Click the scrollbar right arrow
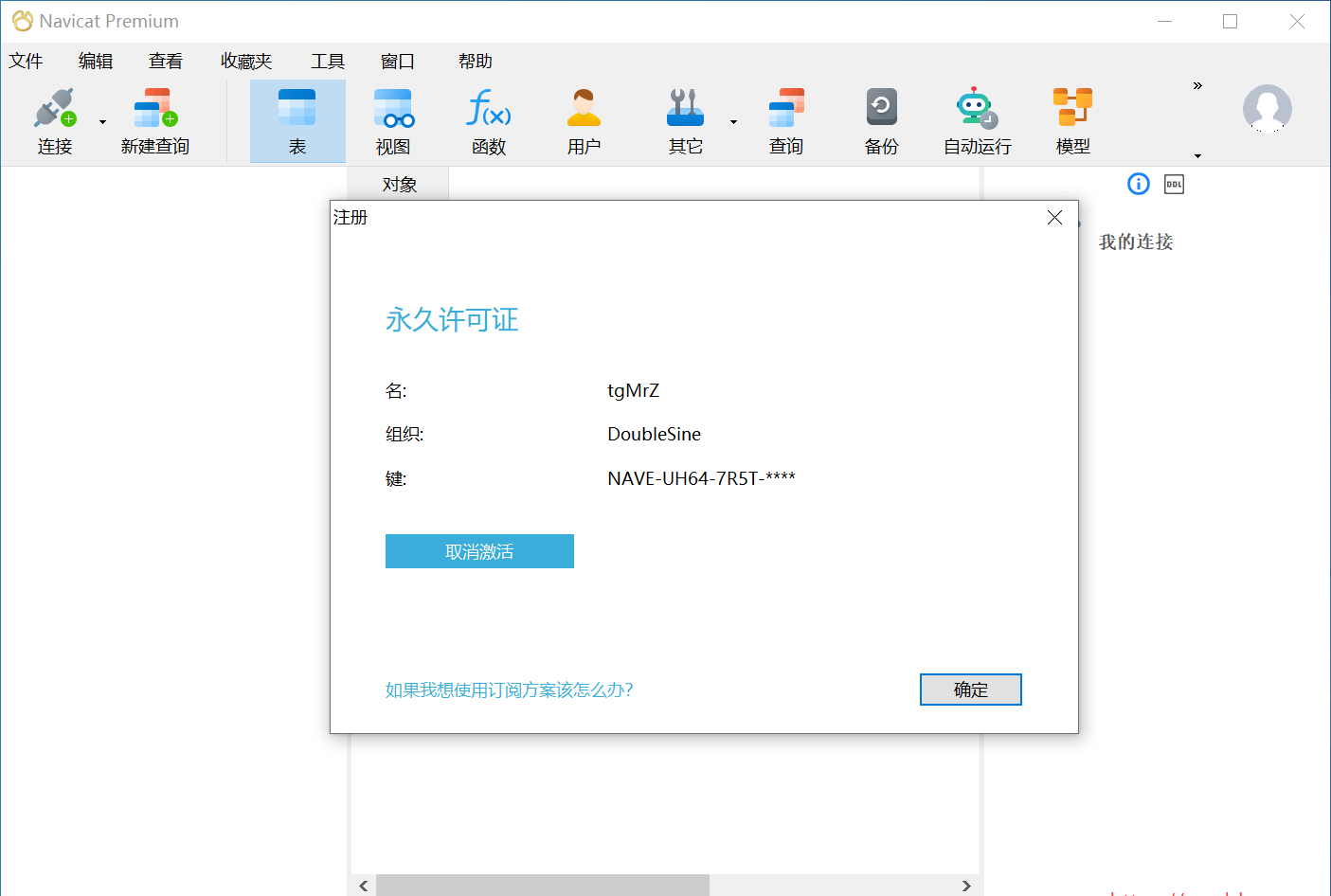 966,886
